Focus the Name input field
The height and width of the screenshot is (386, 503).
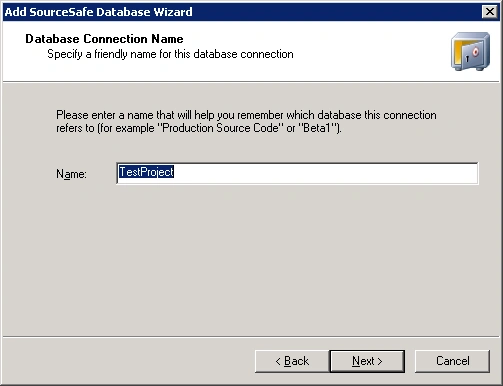297,173
